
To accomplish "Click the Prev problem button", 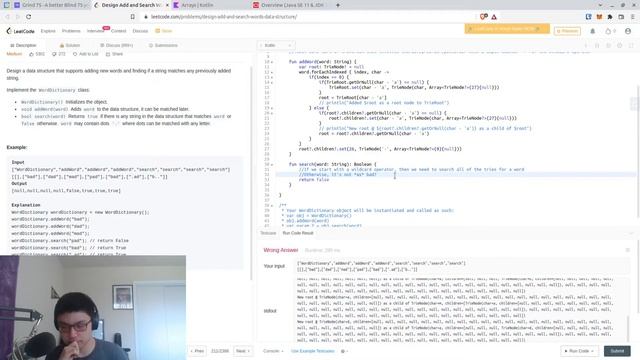I will pos(197,351).
